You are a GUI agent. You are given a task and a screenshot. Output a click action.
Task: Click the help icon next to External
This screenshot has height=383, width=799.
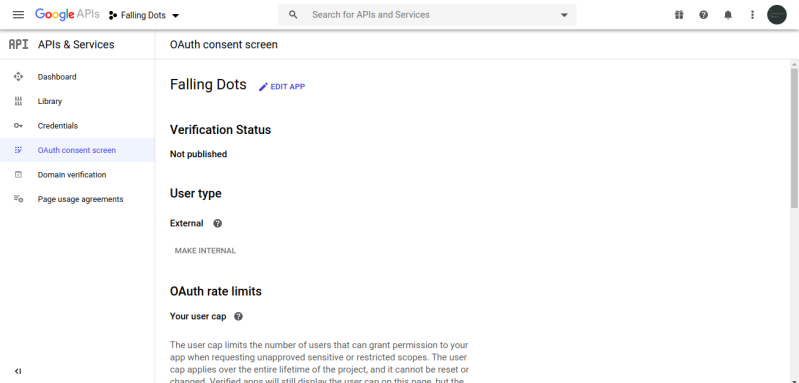pos(218,223)
